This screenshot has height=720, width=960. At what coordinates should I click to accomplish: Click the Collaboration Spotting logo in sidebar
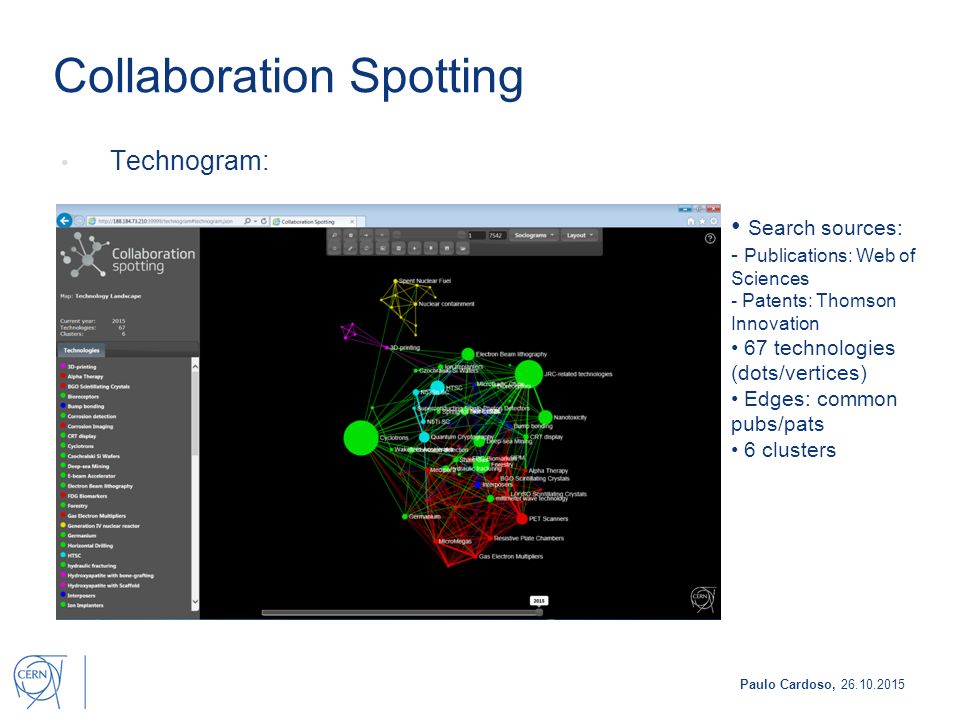click(x=128, y=255)
